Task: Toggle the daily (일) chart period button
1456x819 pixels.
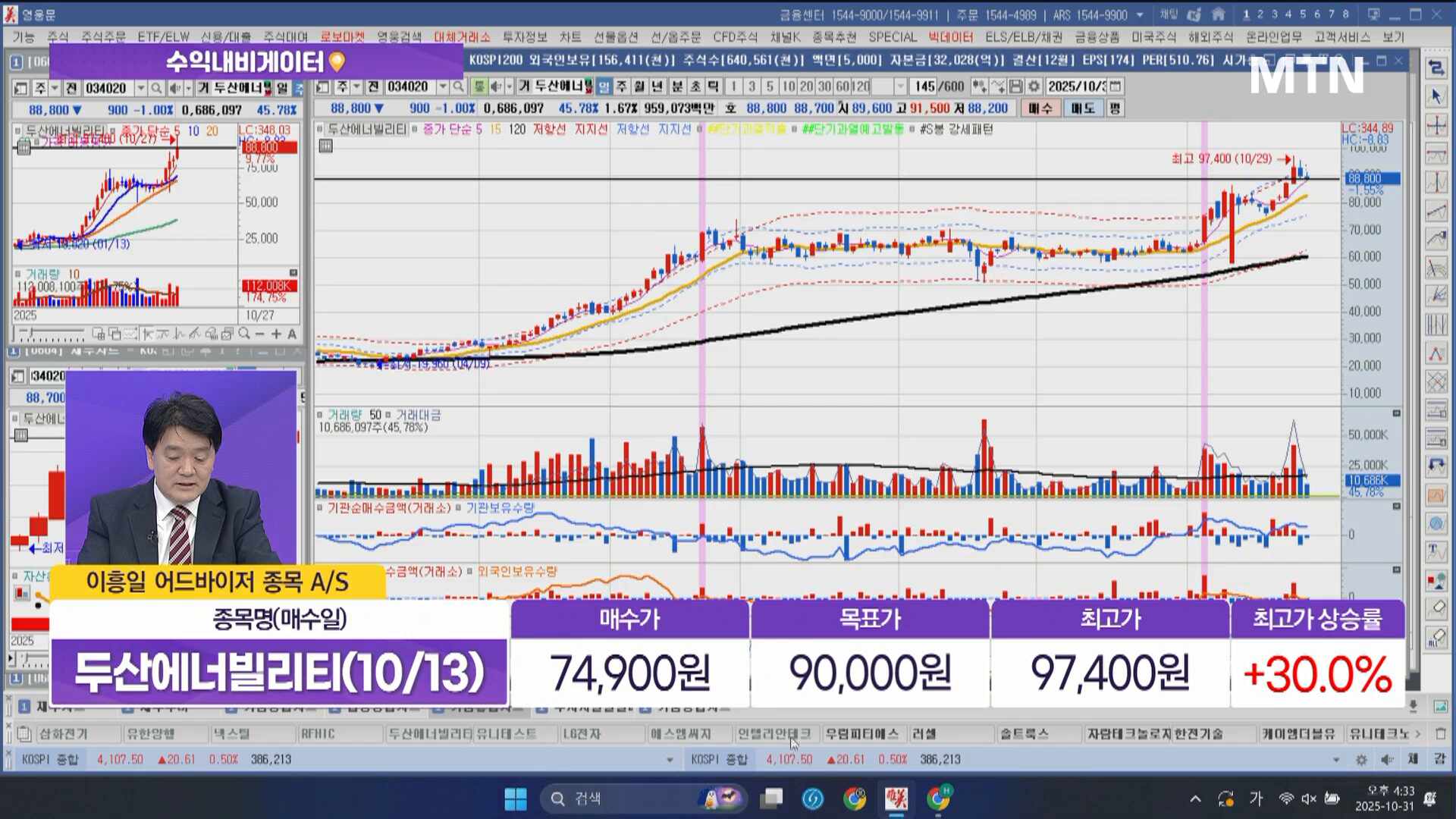Action: point(604,86)
